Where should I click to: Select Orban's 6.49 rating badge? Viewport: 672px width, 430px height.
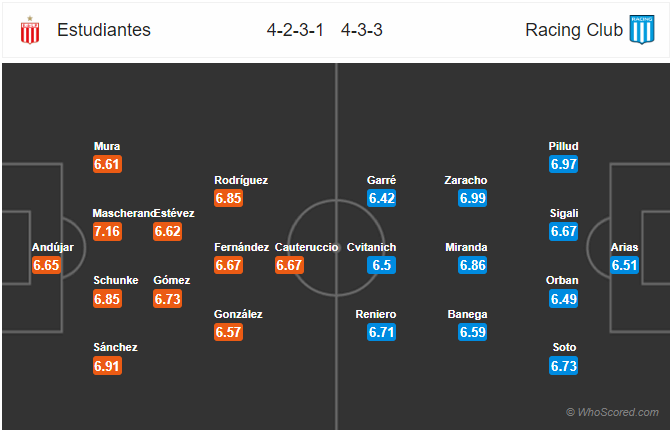[564, 299]
